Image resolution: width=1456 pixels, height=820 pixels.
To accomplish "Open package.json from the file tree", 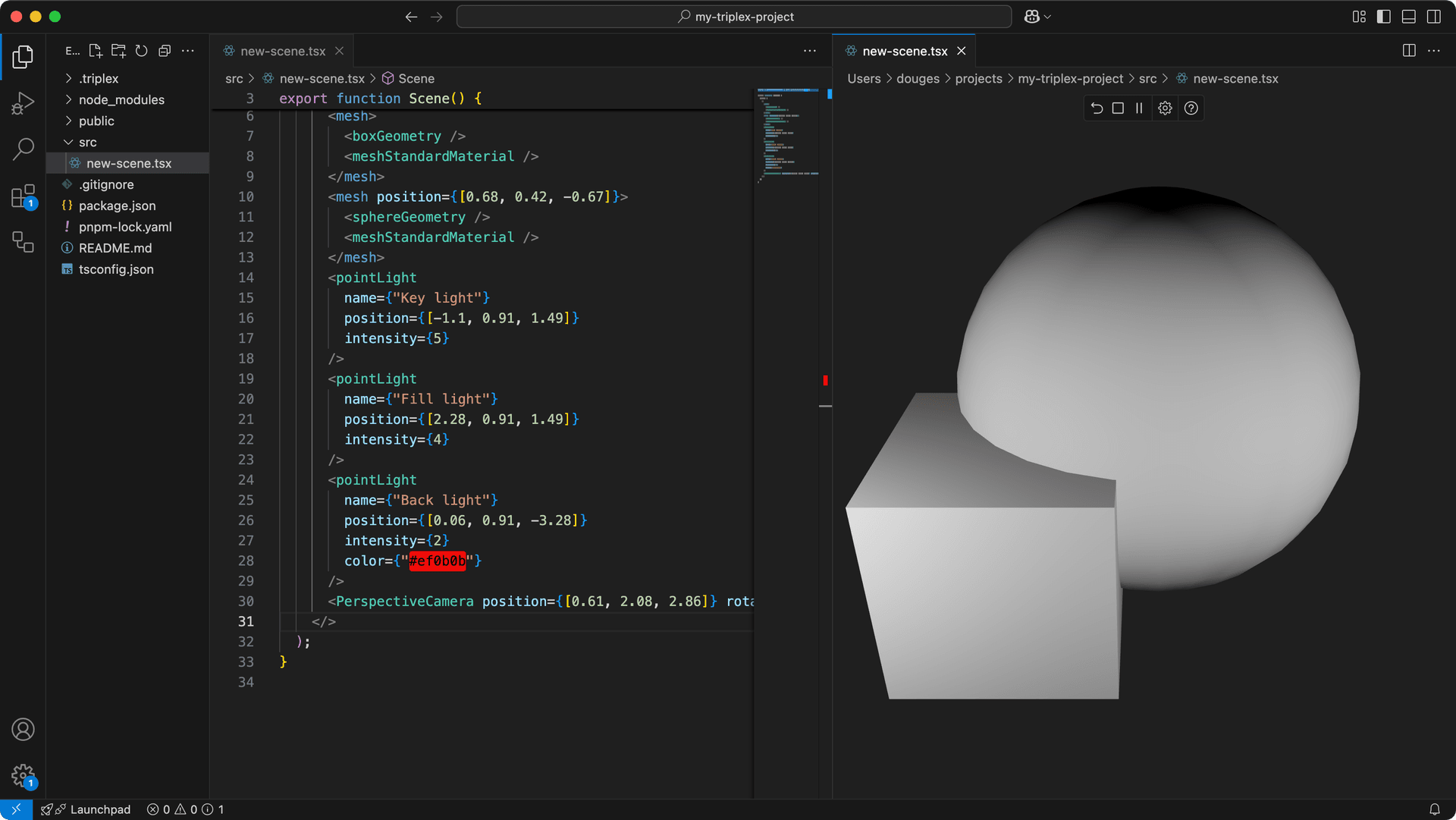I will [x=117, y=206].
